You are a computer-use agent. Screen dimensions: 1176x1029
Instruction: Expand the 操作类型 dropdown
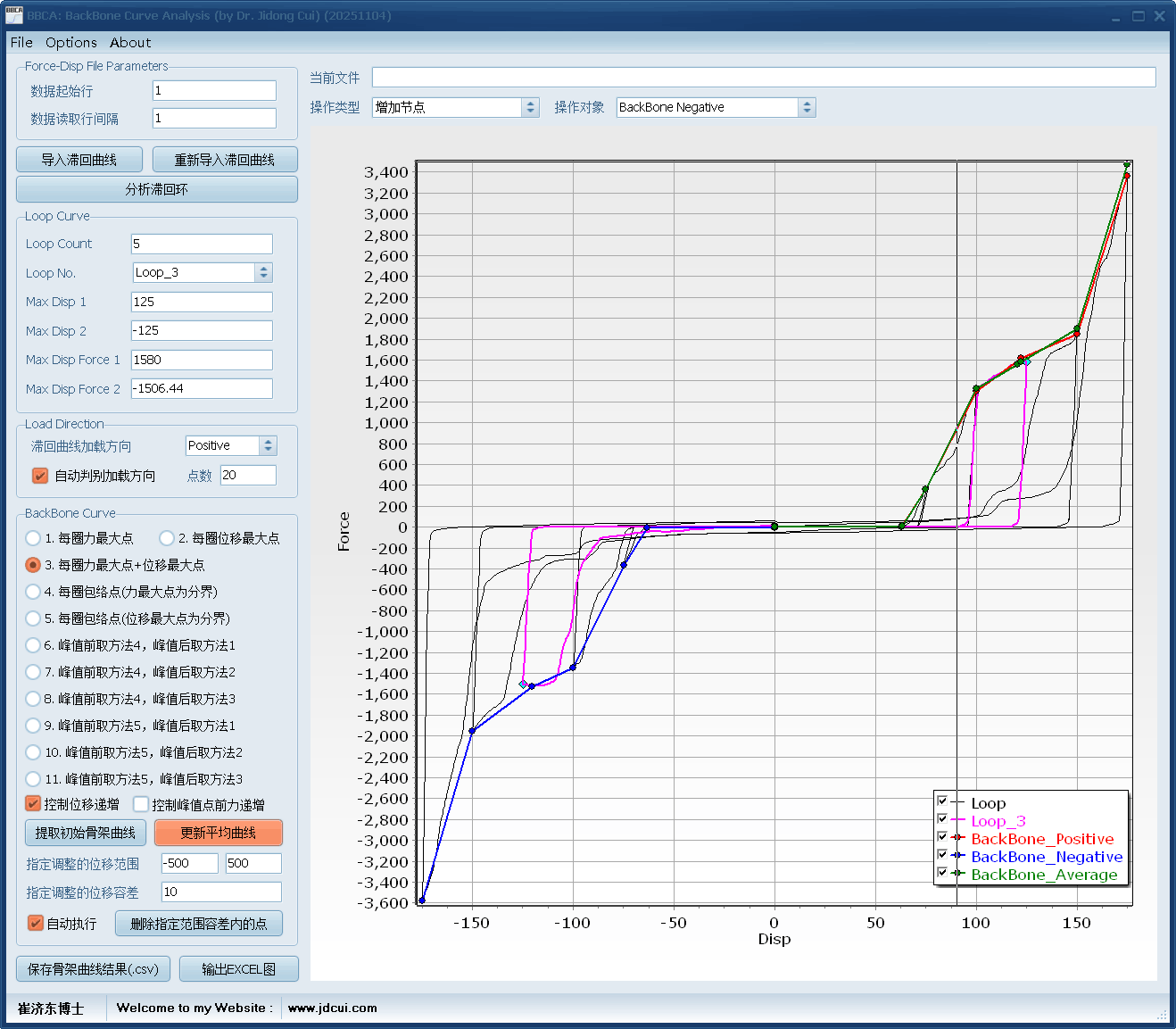(x=531, y=107)
